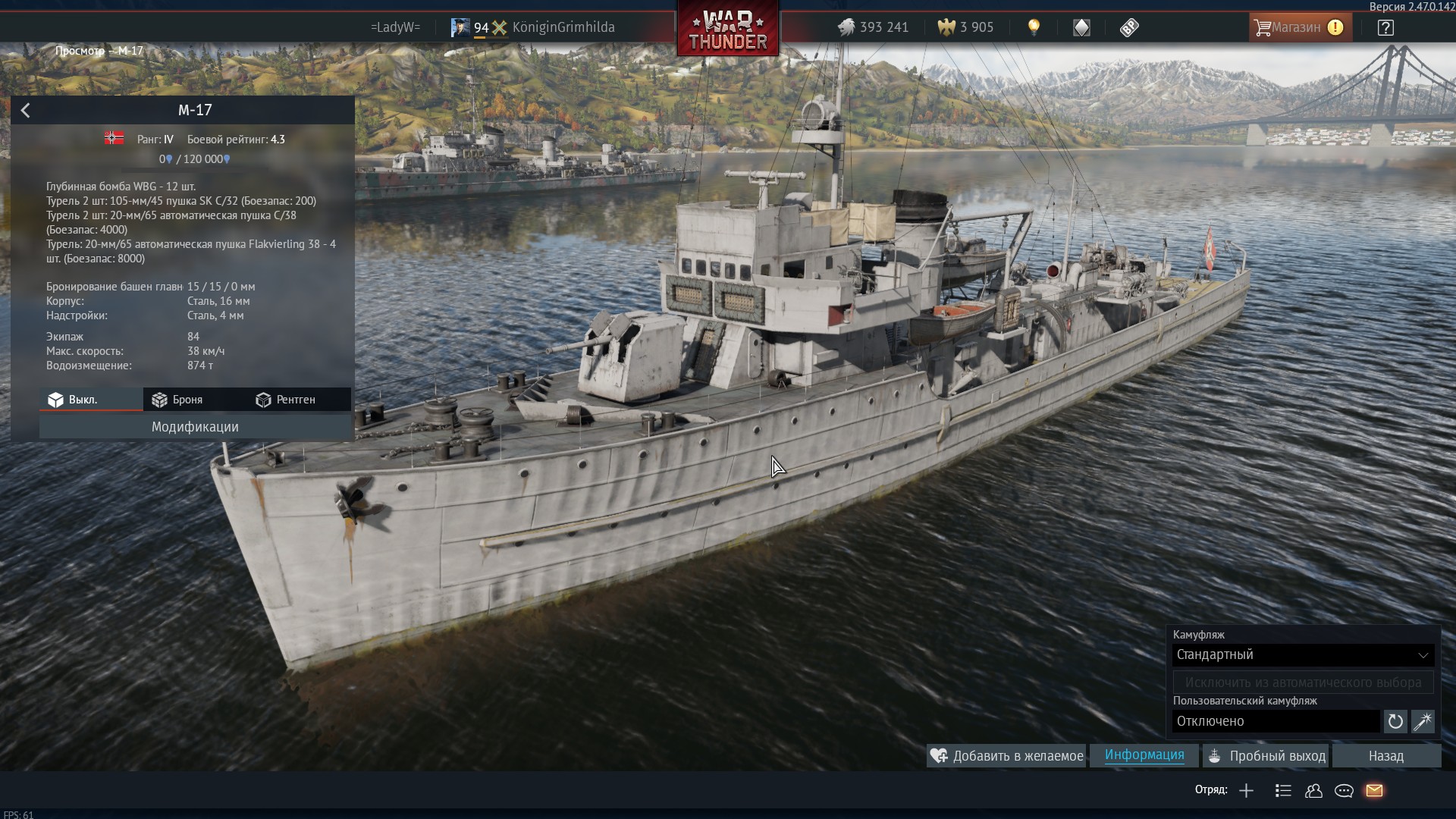Open the list icon near Отряд

coord(1283,791)
